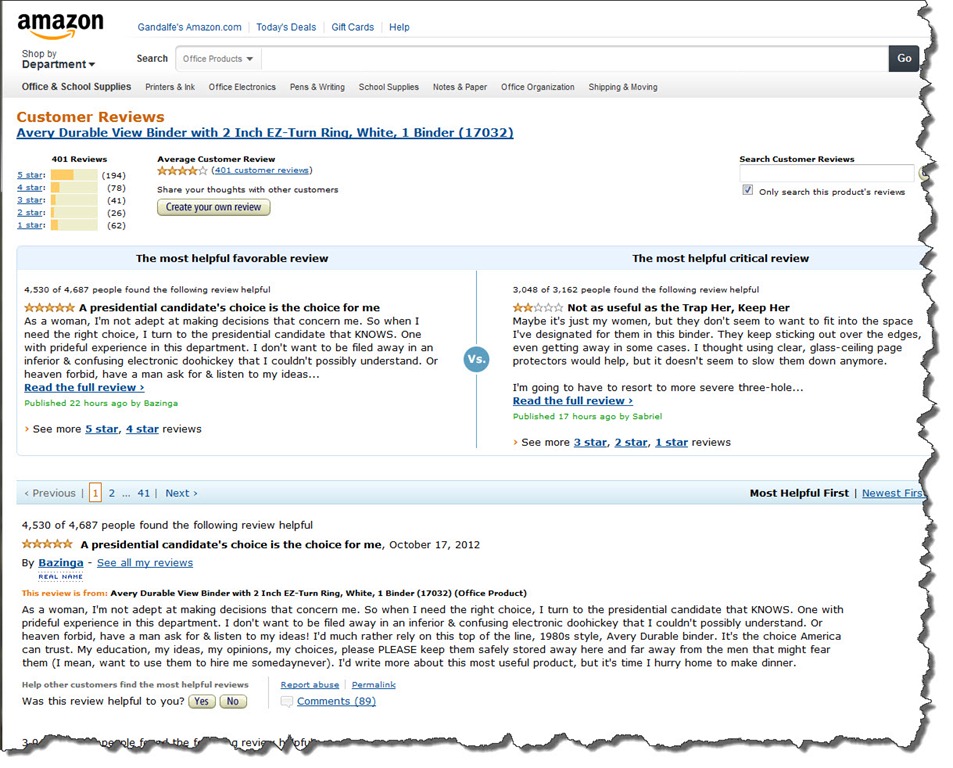Open the Office Products search category dropdown
953x768 pixels.
tap(218, 59)
